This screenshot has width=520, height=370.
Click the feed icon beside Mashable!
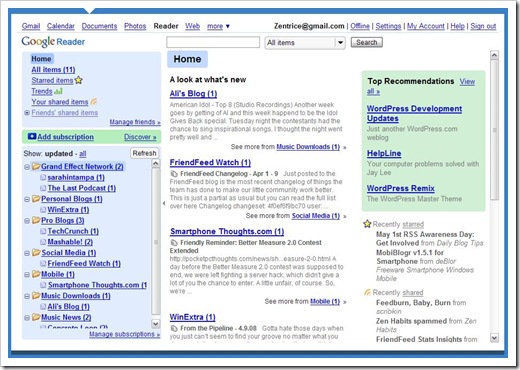pos(43,242)
